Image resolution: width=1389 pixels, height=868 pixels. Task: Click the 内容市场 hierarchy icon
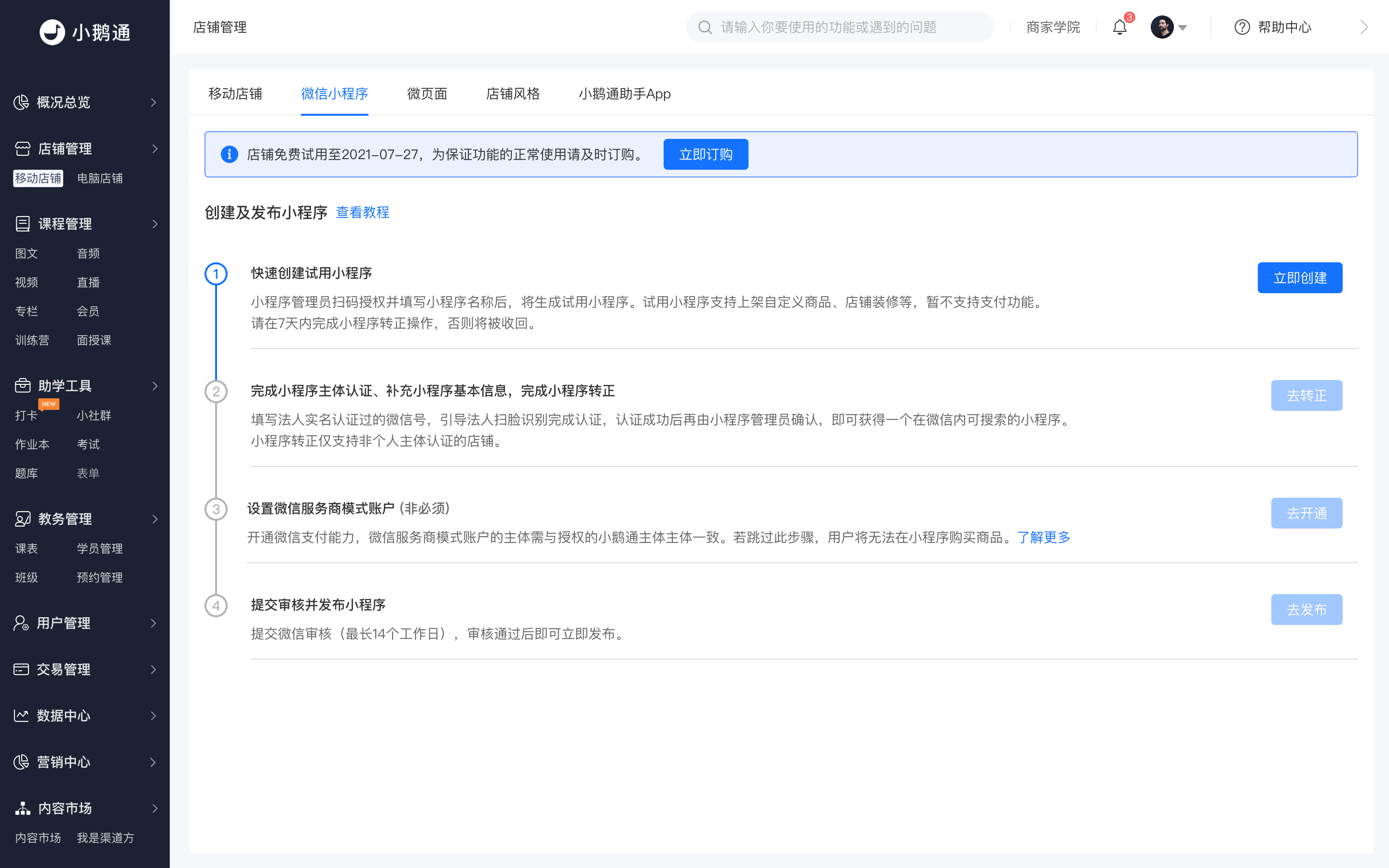pos(22,808)
